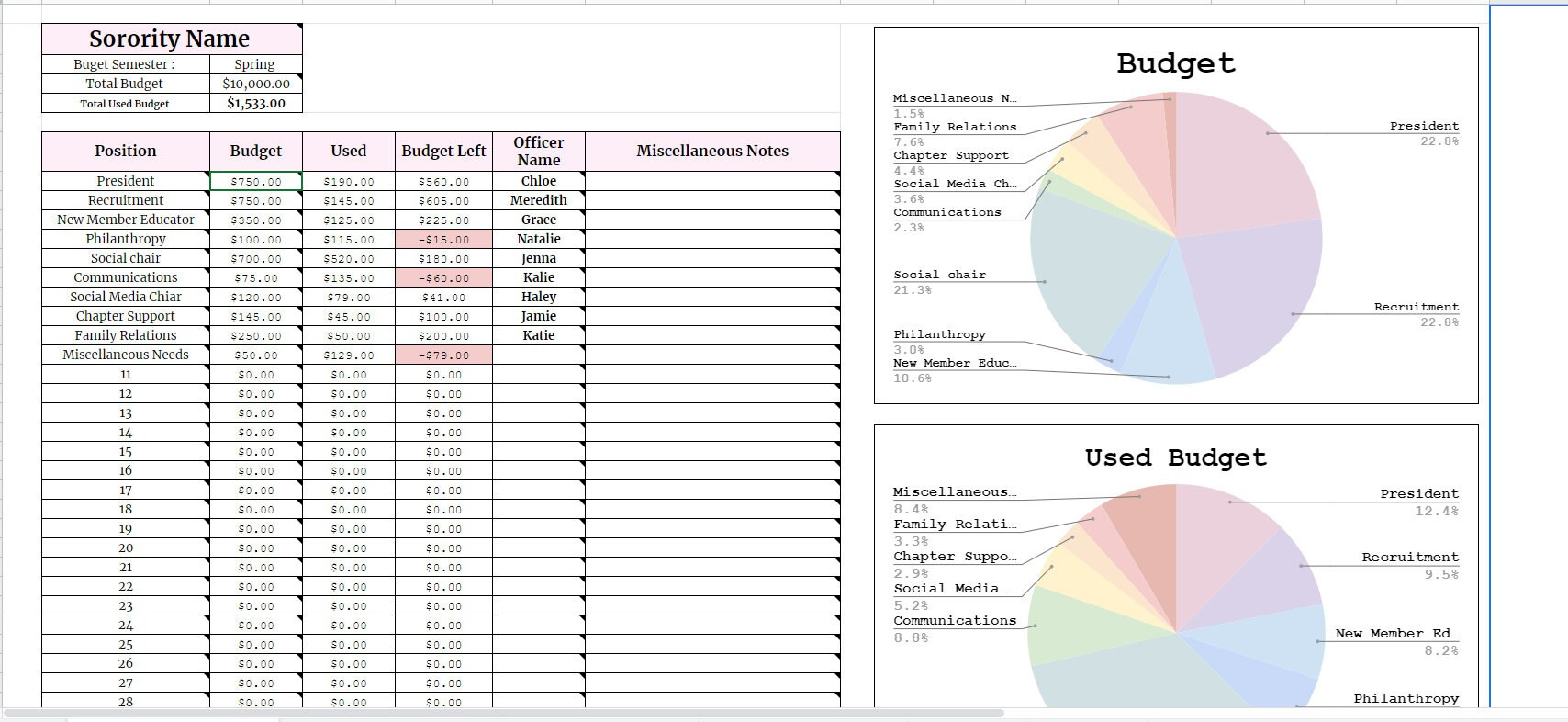Select Family Relations budget left $200.00

point(443,336)
